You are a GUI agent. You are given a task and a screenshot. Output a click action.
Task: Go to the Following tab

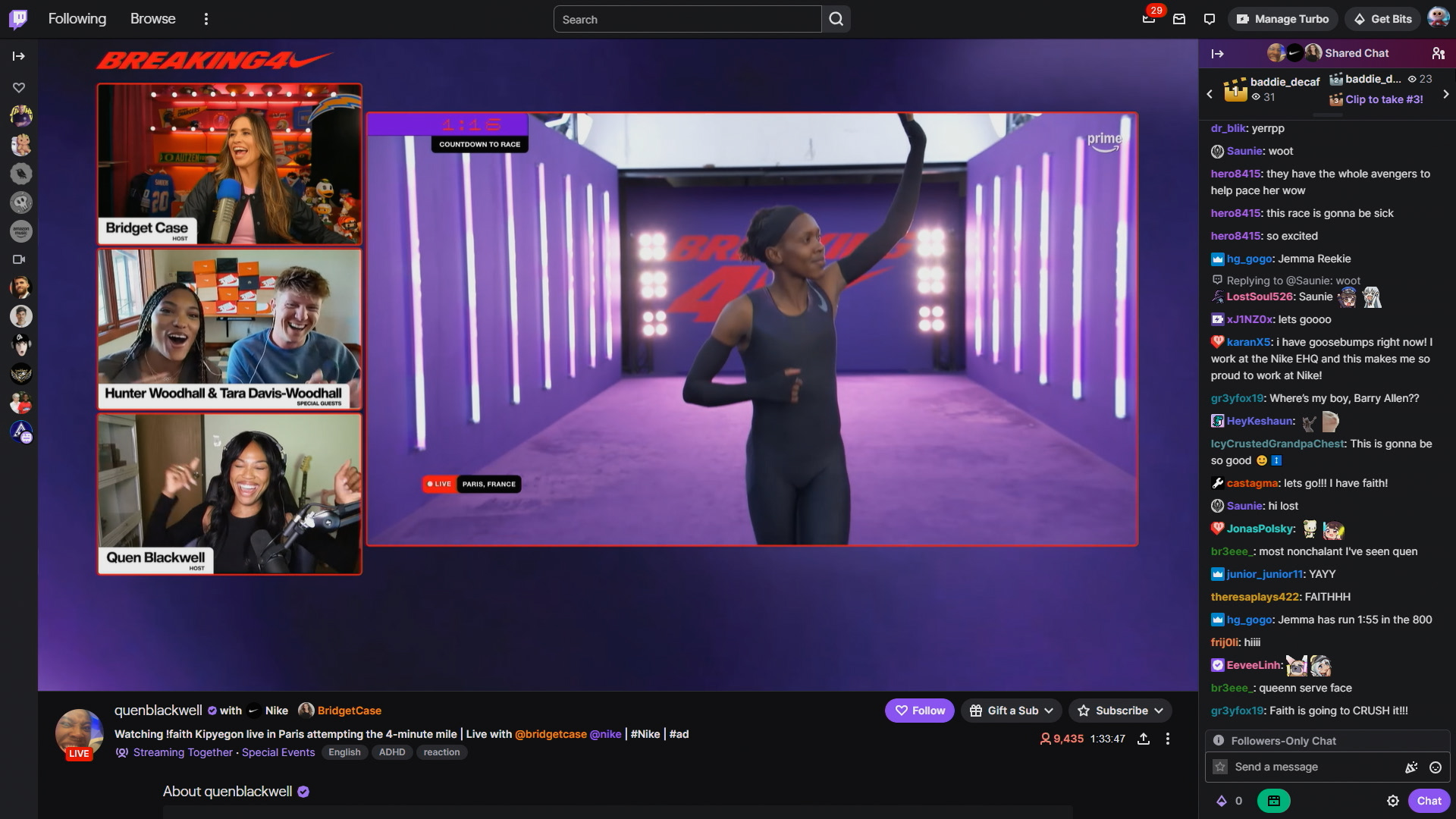77,19
